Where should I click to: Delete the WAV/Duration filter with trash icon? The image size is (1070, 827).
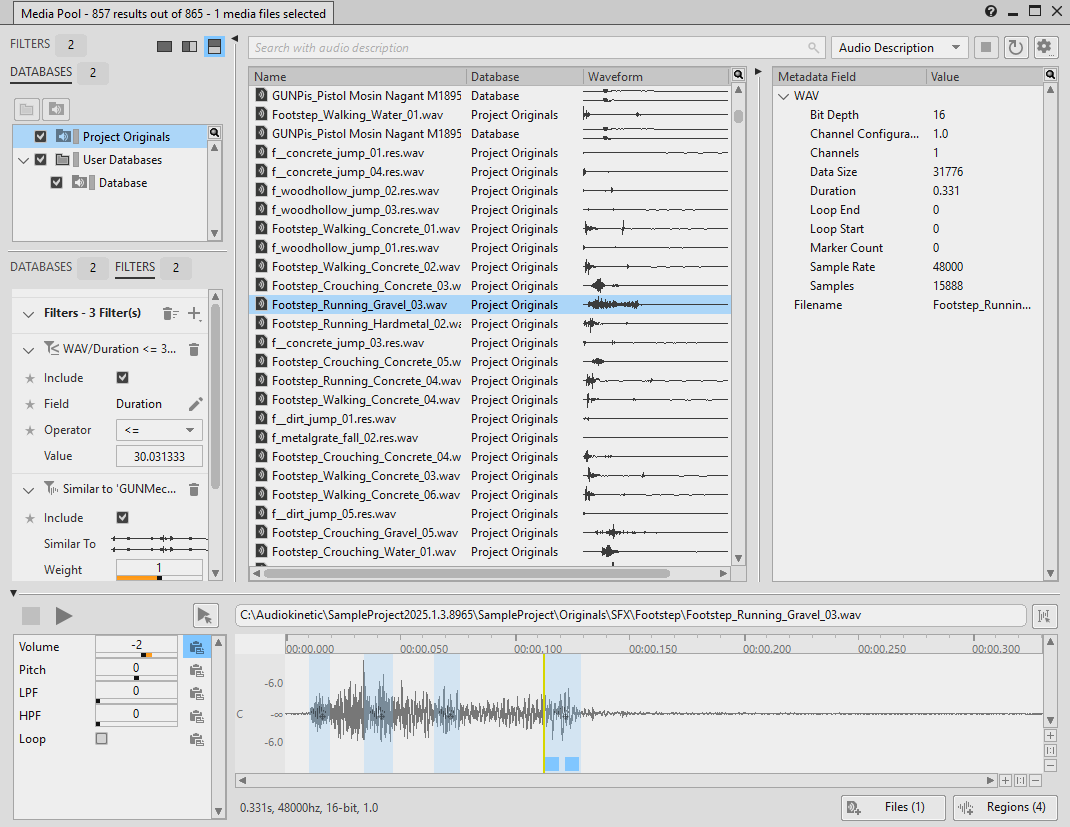194,349
